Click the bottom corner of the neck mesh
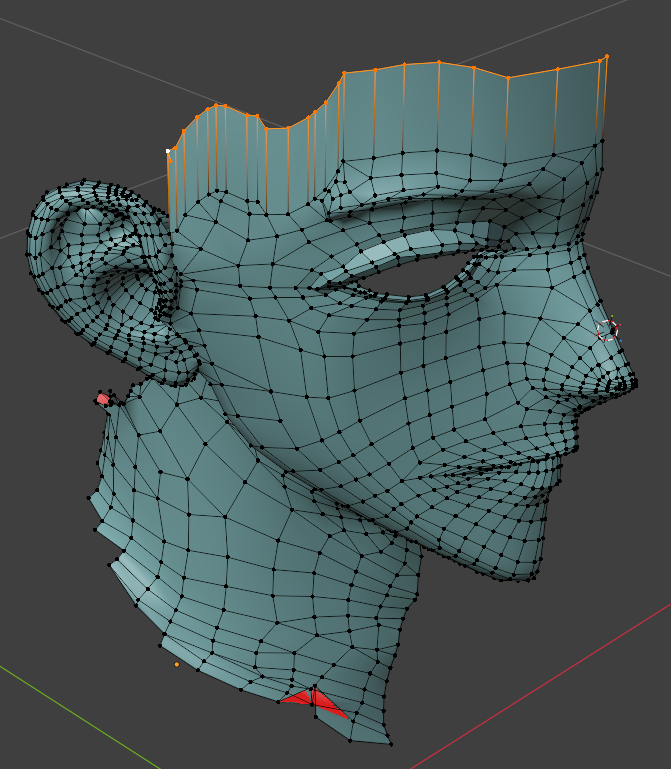This screenshot has height=769, width=671. coord(388,743)
